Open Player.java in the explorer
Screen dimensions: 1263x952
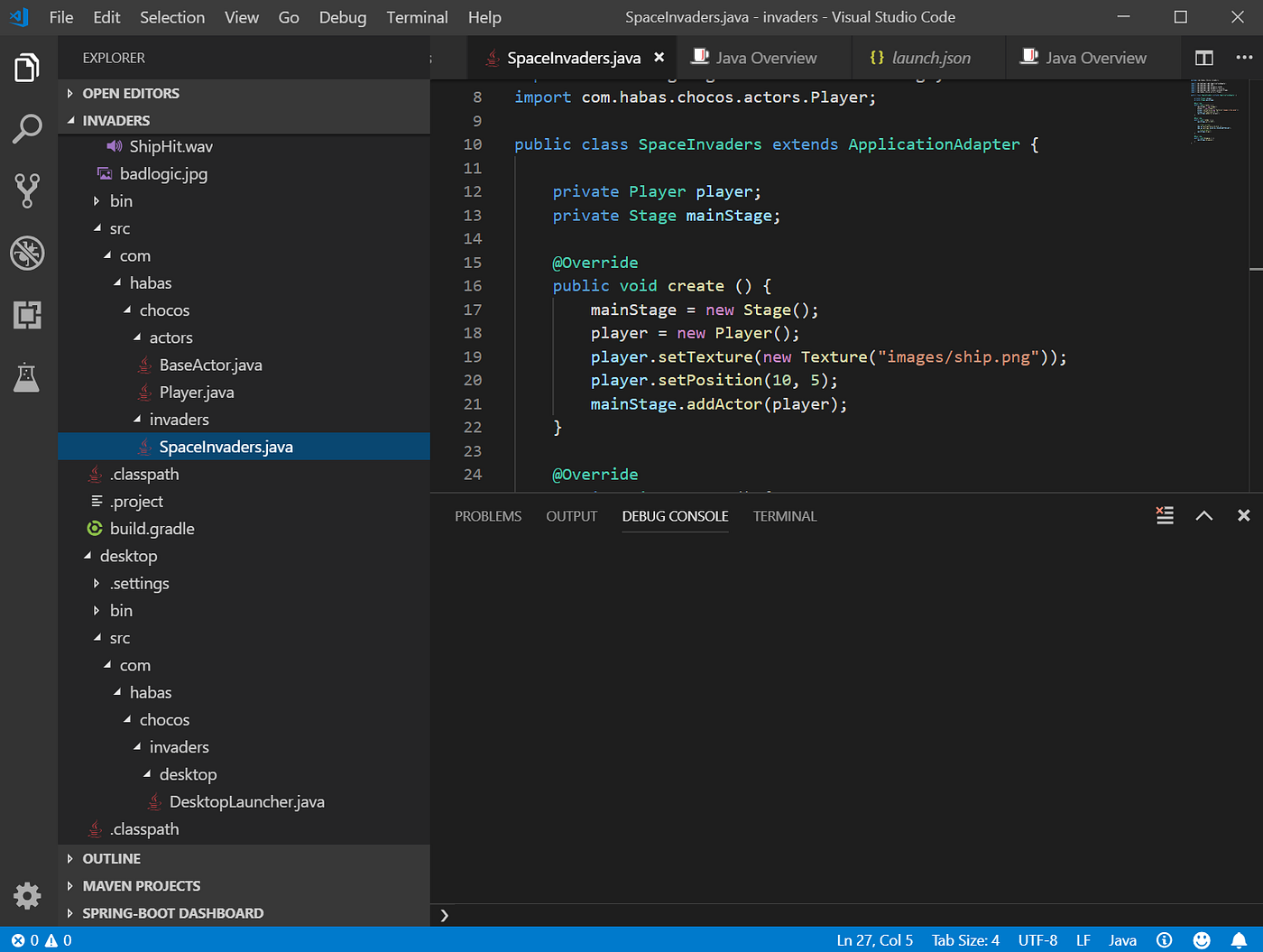point(197,392)
